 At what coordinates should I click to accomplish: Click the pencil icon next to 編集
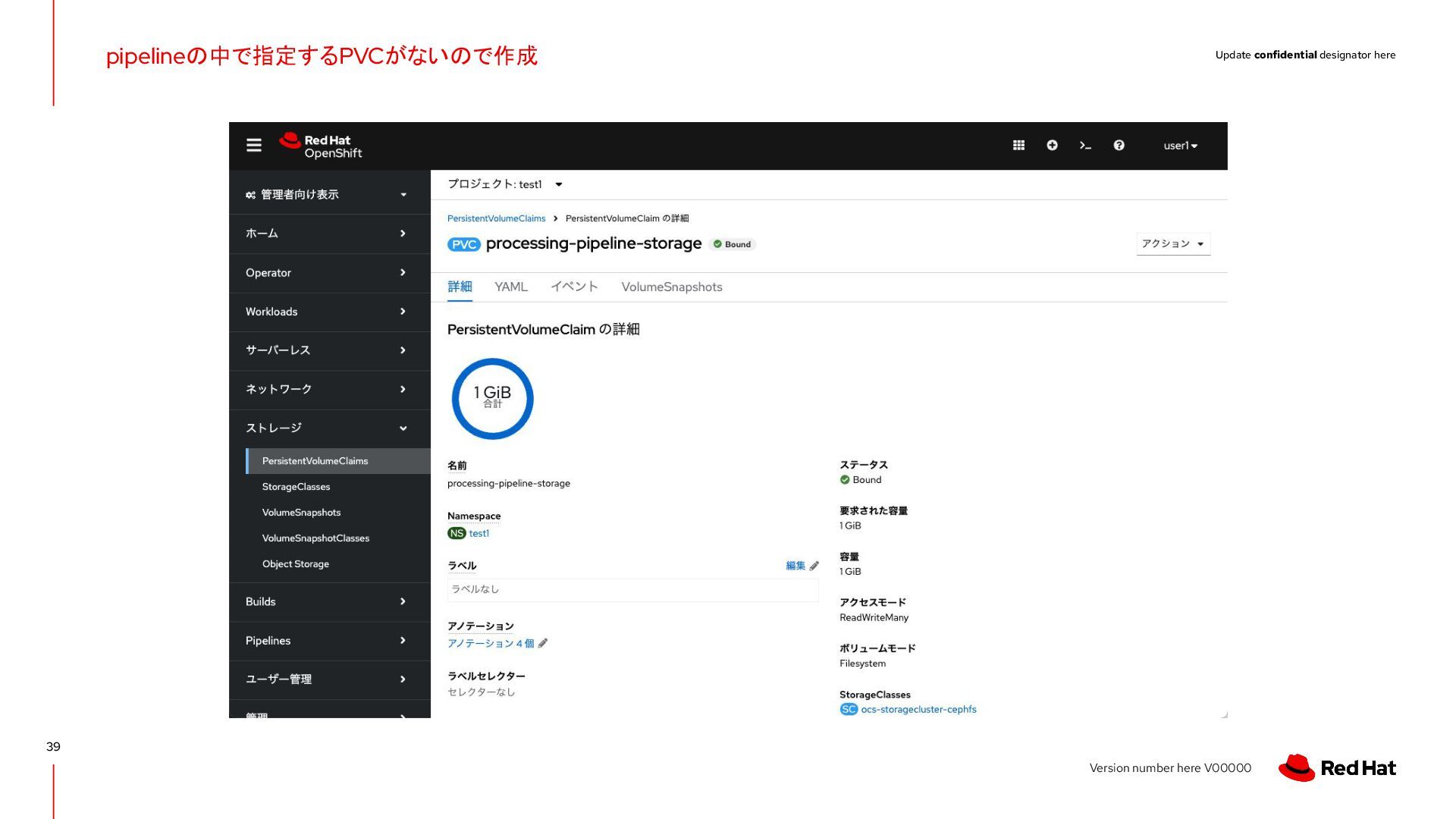[814, 566]
